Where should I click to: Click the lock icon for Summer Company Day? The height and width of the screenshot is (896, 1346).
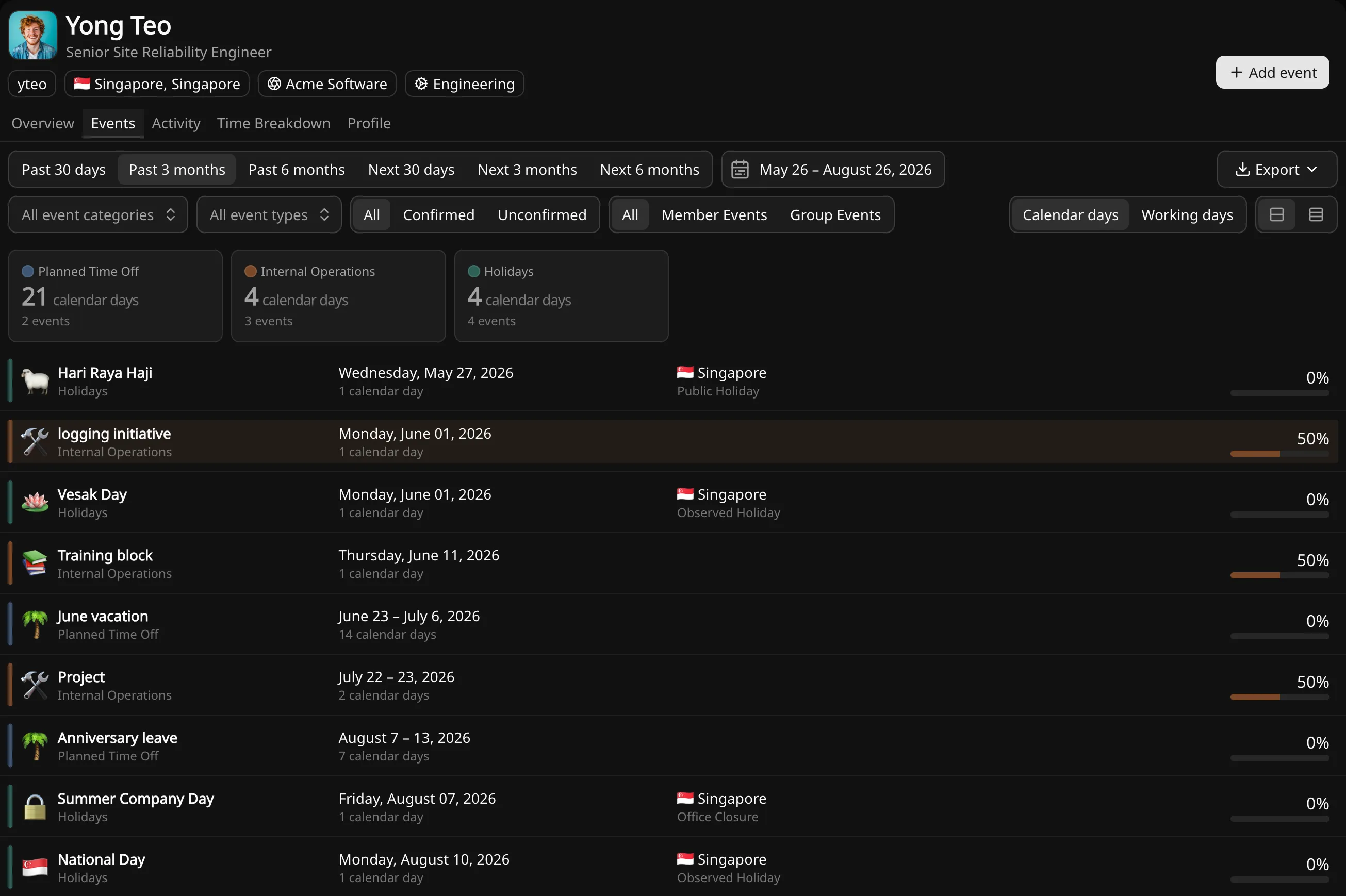(35, 807)
